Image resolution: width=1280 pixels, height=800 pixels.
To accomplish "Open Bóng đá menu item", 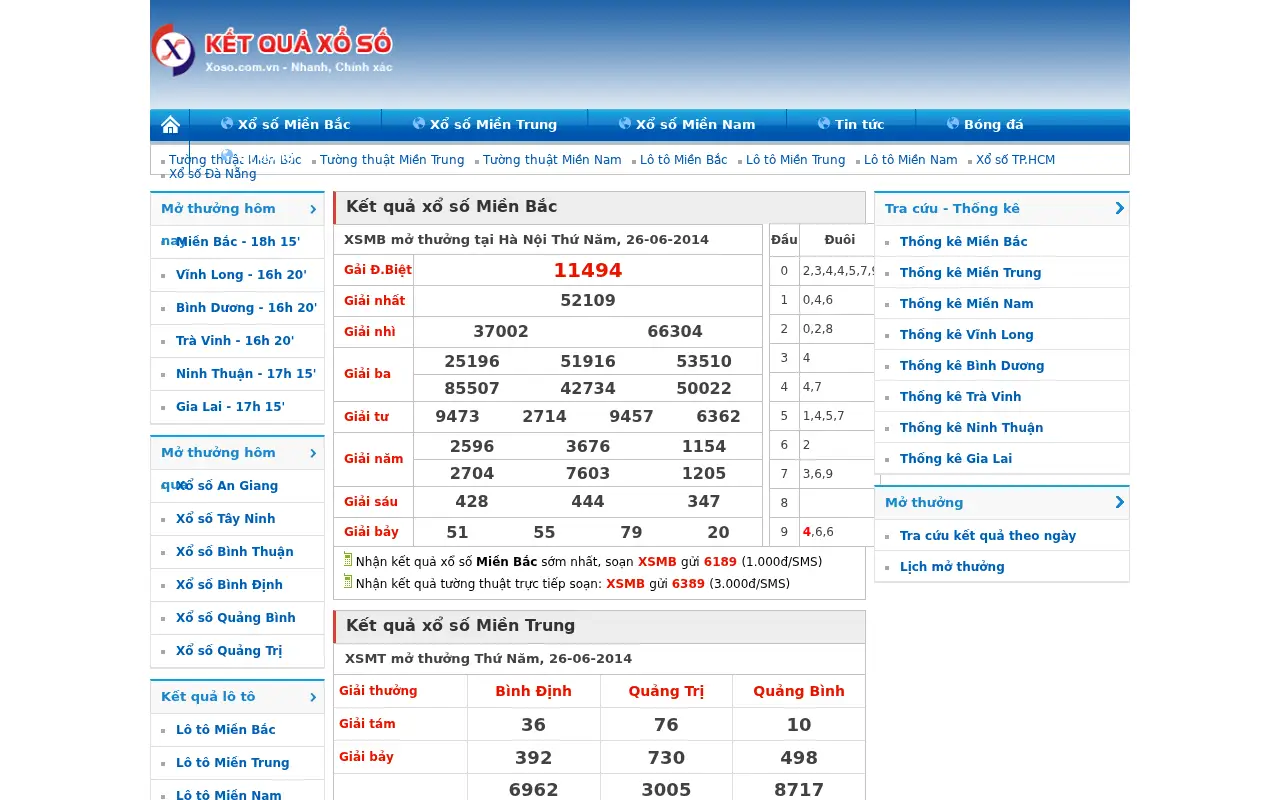I will point(993,125).
